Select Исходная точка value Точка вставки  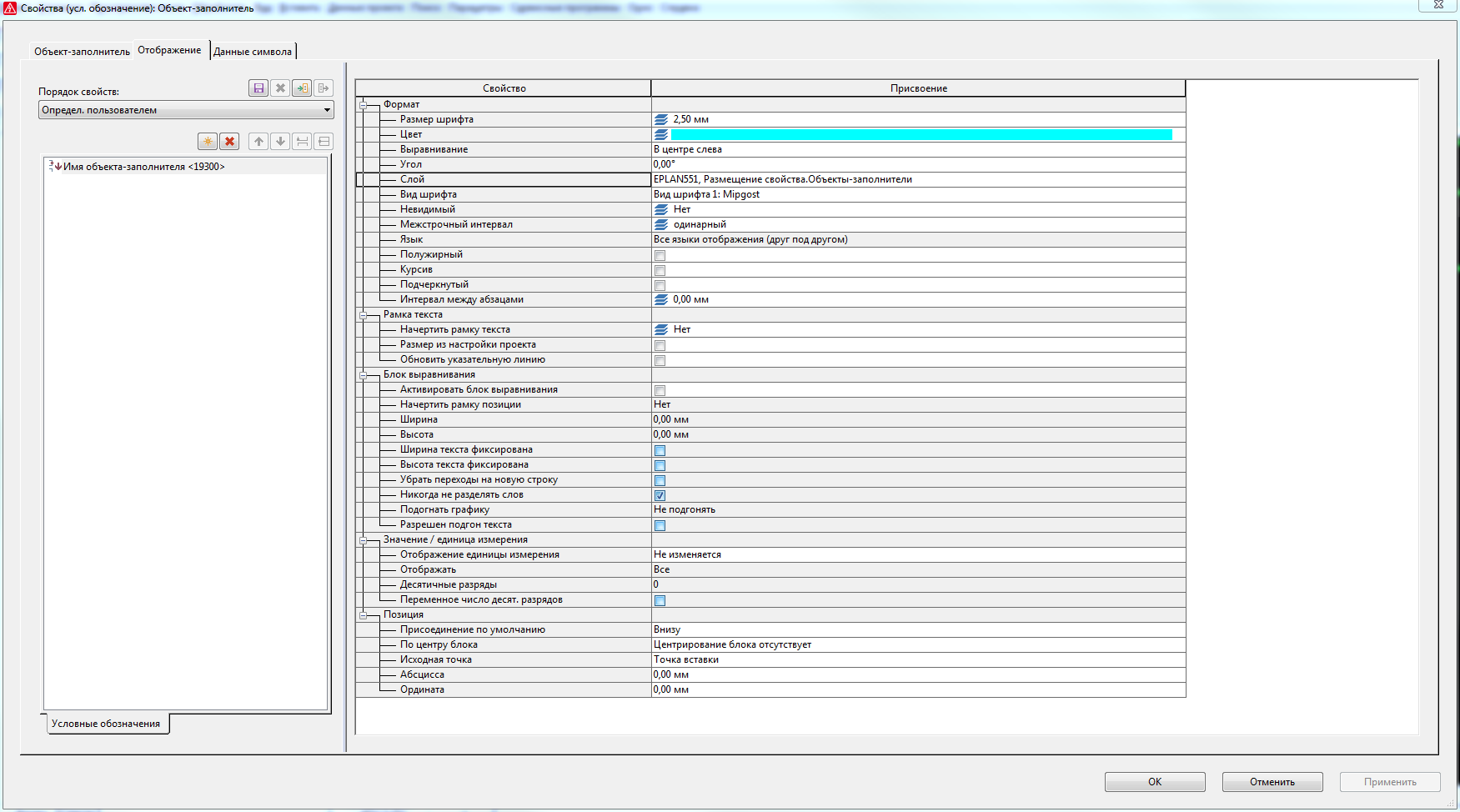(918, 659)
